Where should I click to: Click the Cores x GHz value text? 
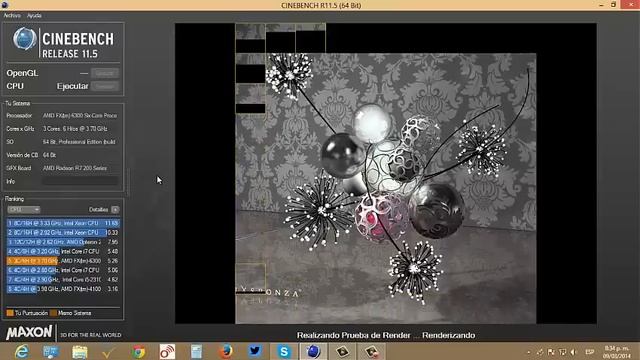(75, 129)
